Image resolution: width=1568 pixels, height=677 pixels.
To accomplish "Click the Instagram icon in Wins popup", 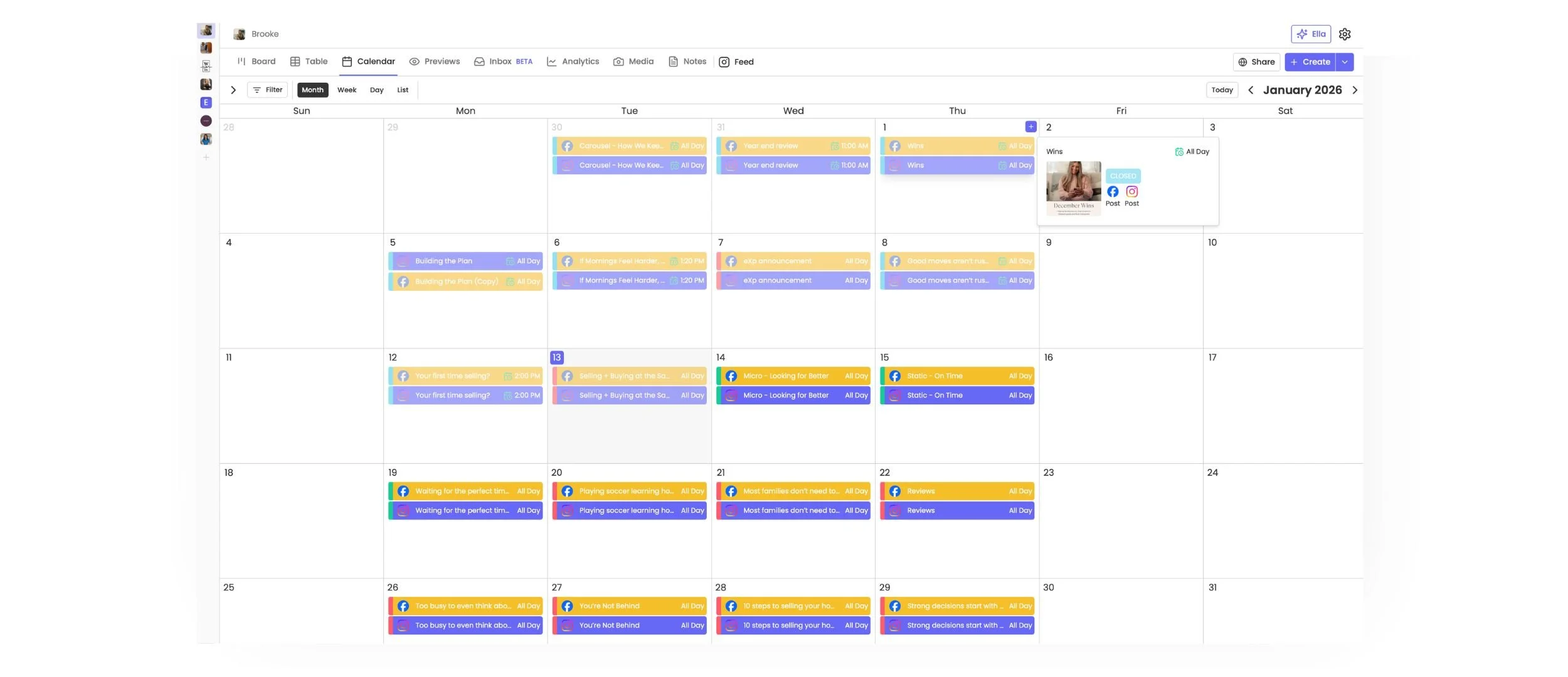I will 1131,192.
